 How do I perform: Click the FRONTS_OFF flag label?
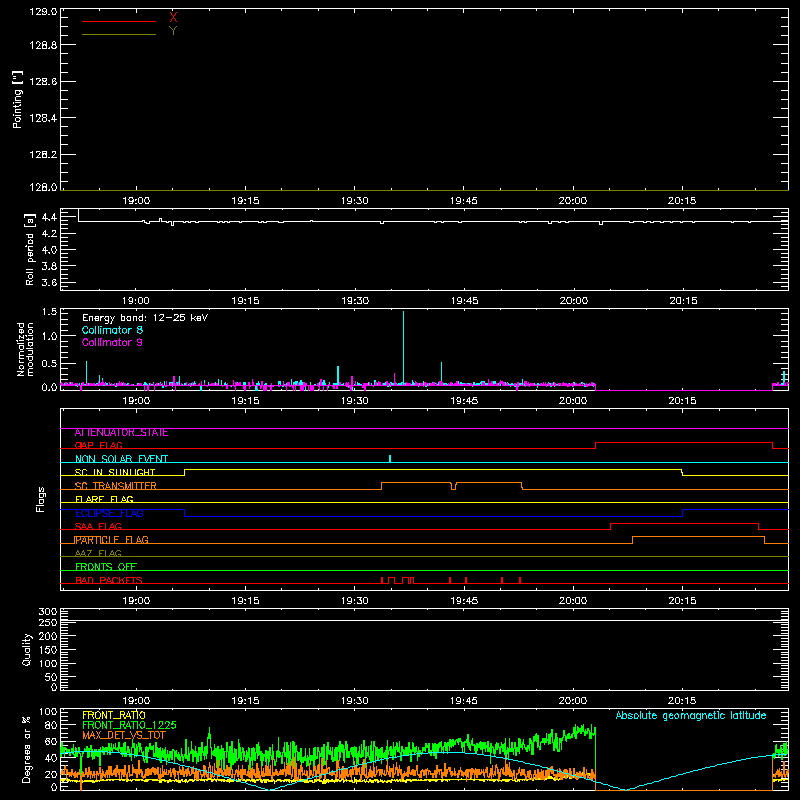106,567
